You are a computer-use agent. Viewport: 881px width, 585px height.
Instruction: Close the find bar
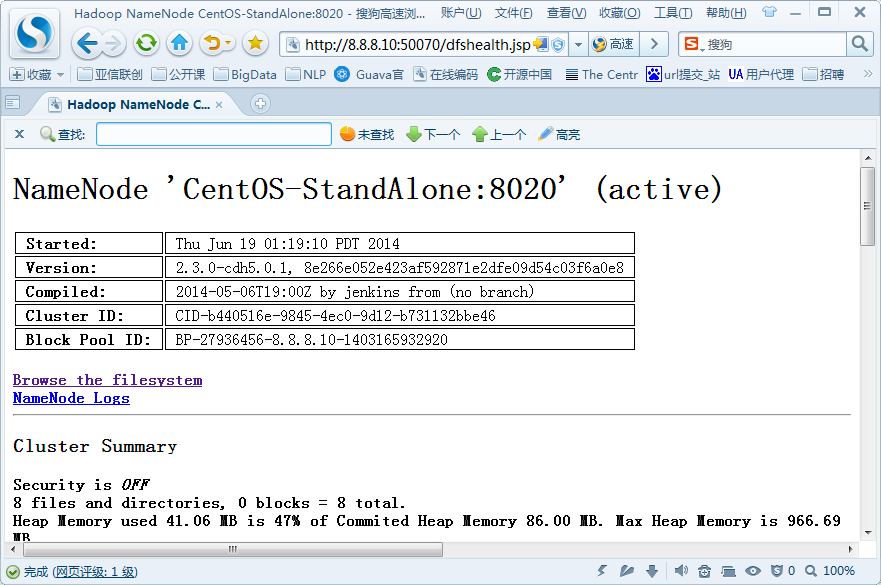[x=19, y=134]
